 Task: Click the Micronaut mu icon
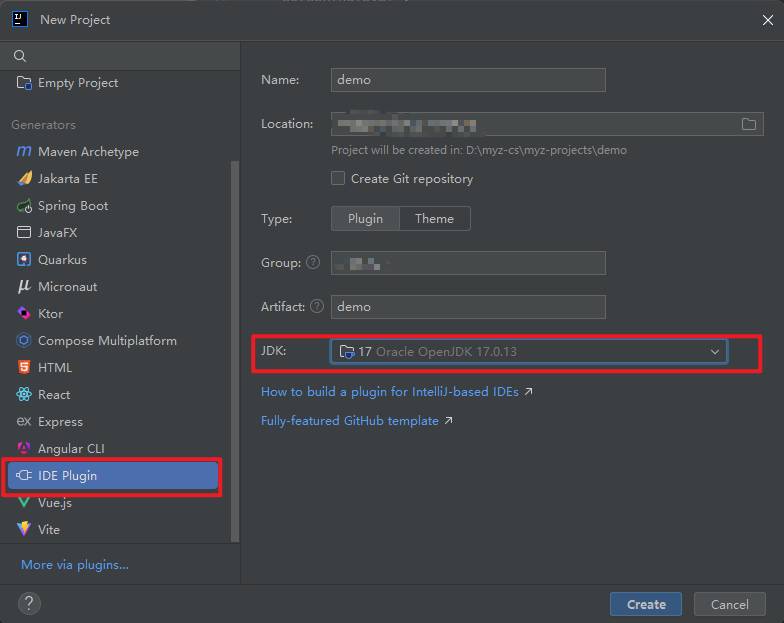24,286
